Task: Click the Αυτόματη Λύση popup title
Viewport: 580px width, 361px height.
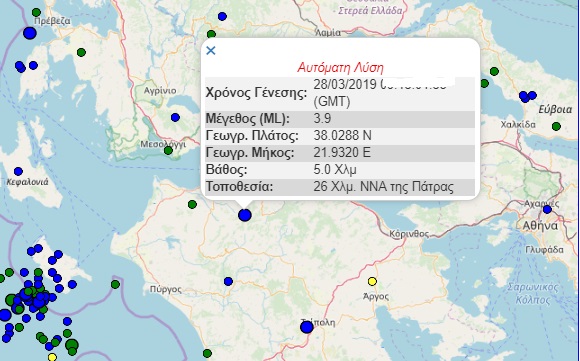Action: [x=340, y=68]
